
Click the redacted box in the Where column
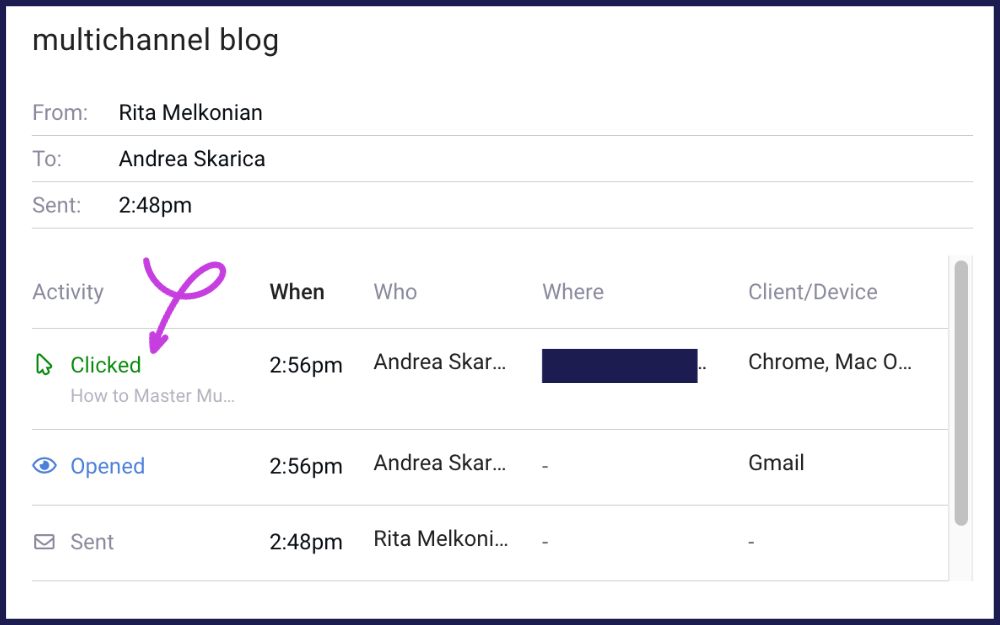(x=619, y=366)
